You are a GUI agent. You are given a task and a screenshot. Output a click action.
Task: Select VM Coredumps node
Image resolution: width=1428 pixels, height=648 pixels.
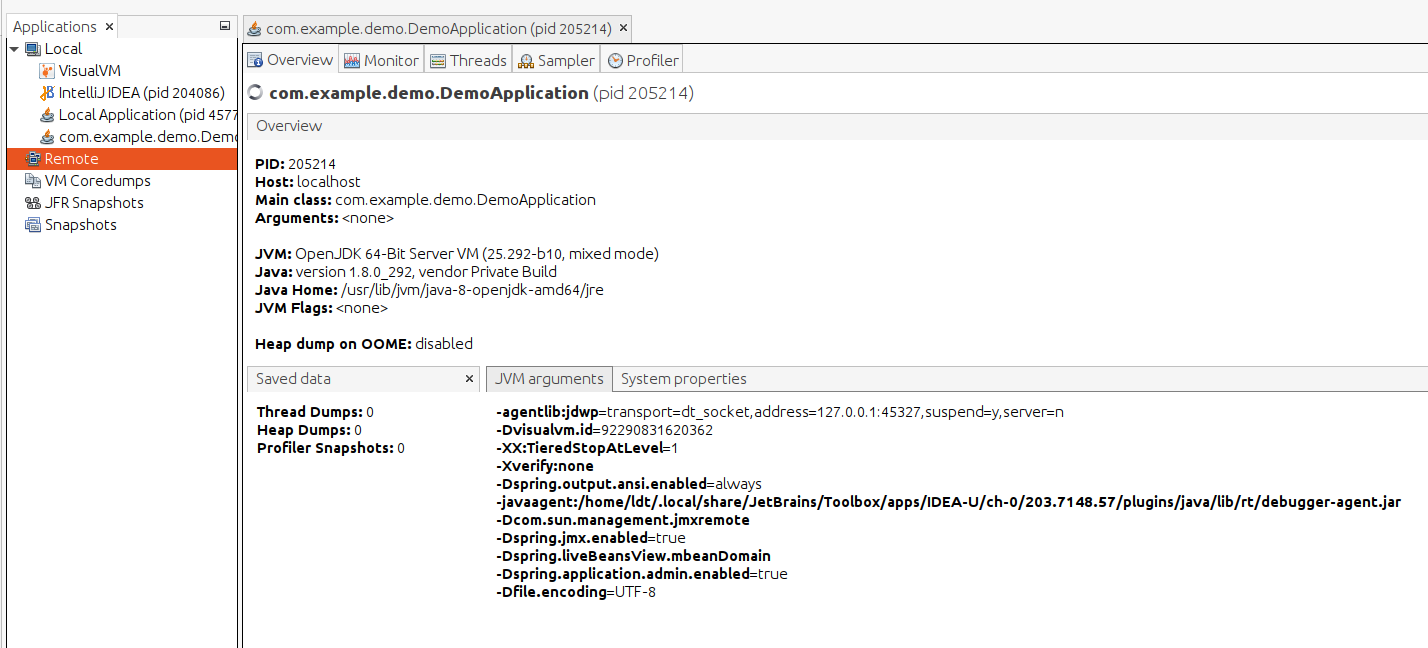click(x=98, y=181)
